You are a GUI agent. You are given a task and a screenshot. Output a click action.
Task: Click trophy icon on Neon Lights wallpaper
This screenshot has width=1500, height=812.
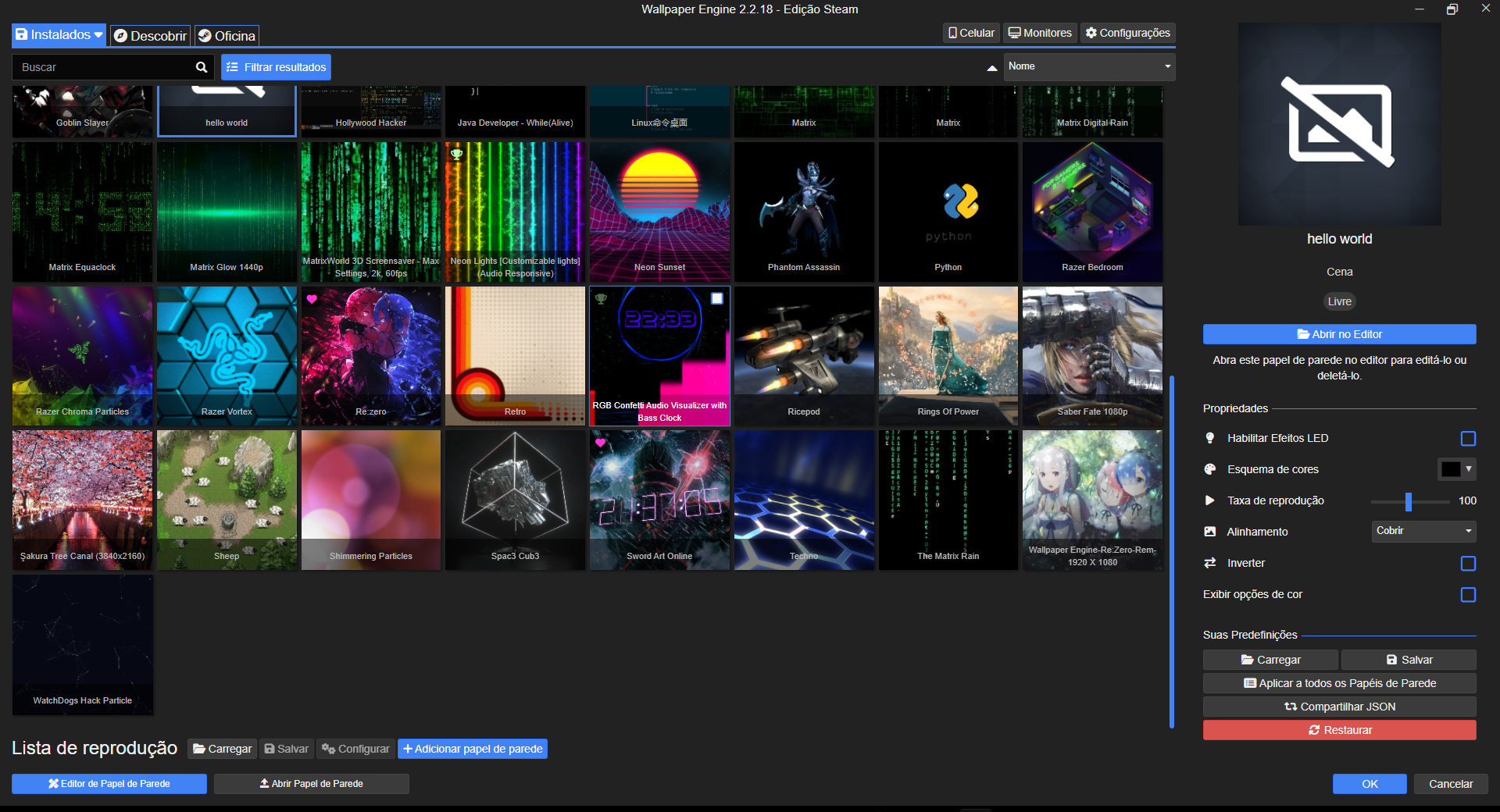point(456,155)
